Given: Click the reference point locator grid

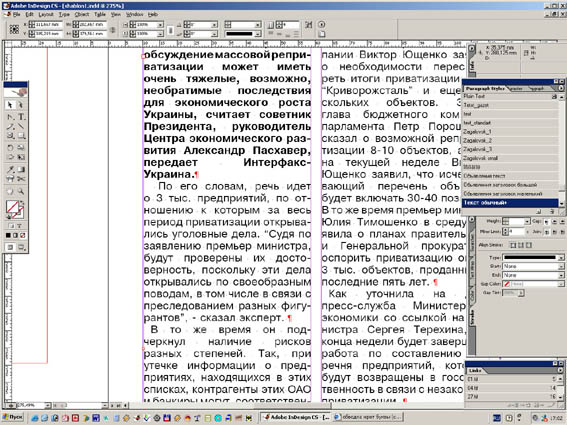Looking at the screenshot, I should point(14,29).
